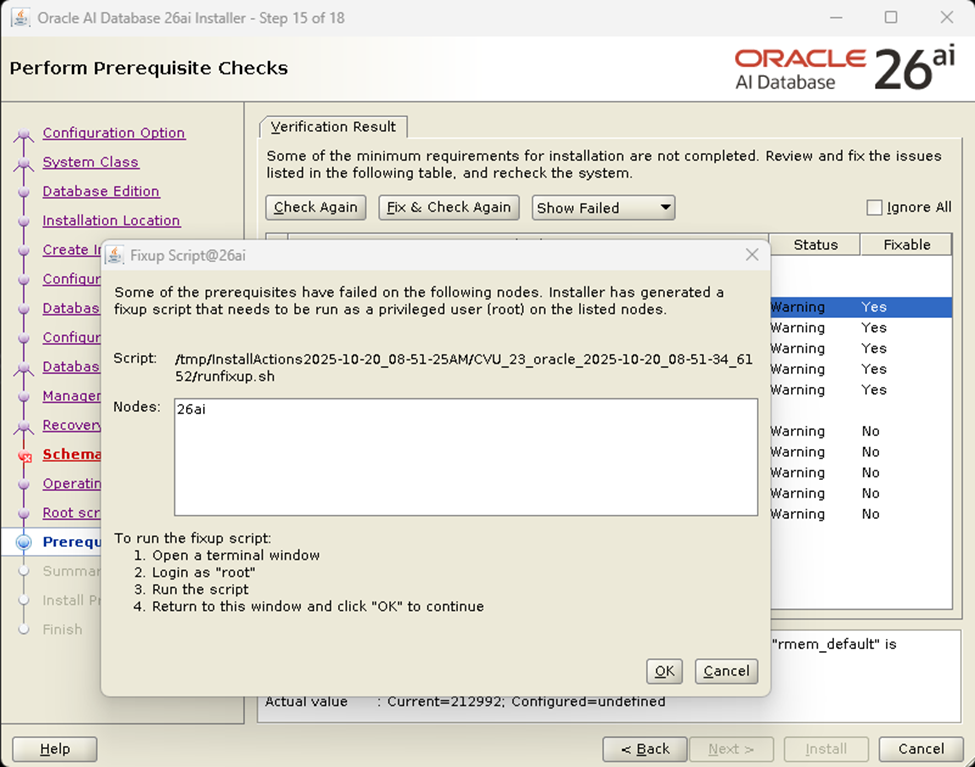Click the Schema step marked with error

coord(72,455)
